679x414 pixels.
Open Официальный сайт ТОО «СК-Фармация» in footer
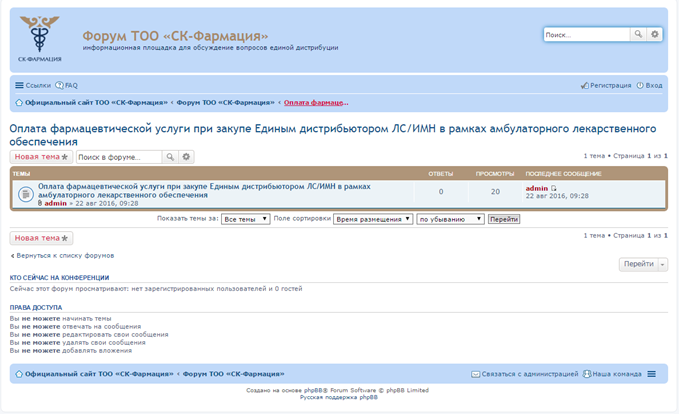point(99,374)
